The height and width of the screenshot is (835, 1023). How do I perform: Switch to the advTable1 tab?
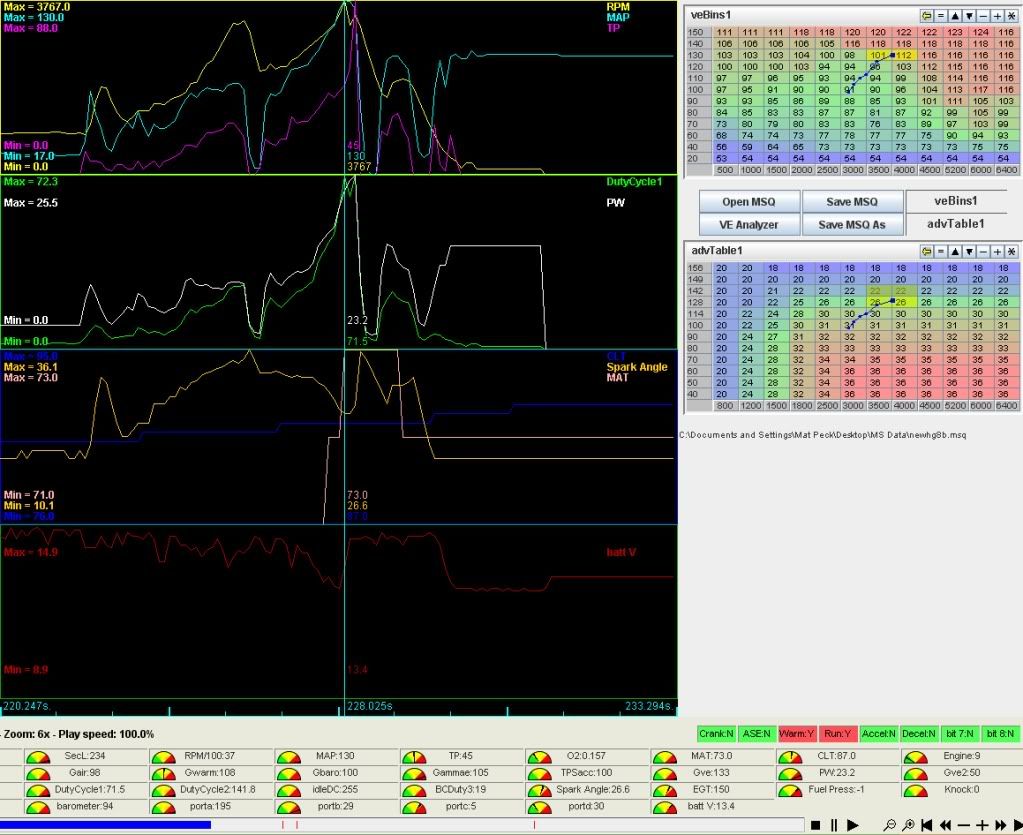tap(957, 224)
